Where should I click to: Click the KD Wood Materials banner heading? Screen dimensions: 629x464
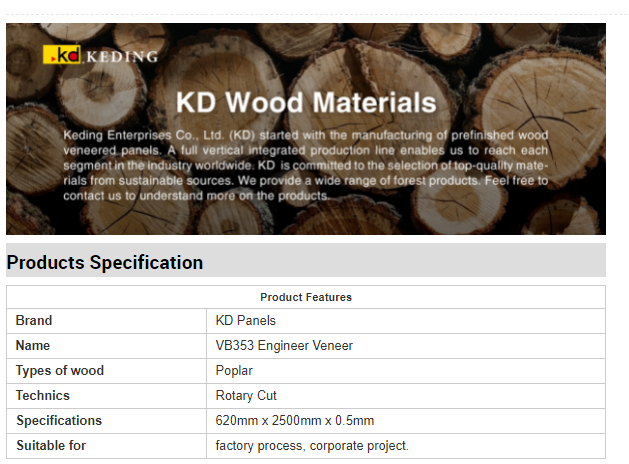coord(305,102)
